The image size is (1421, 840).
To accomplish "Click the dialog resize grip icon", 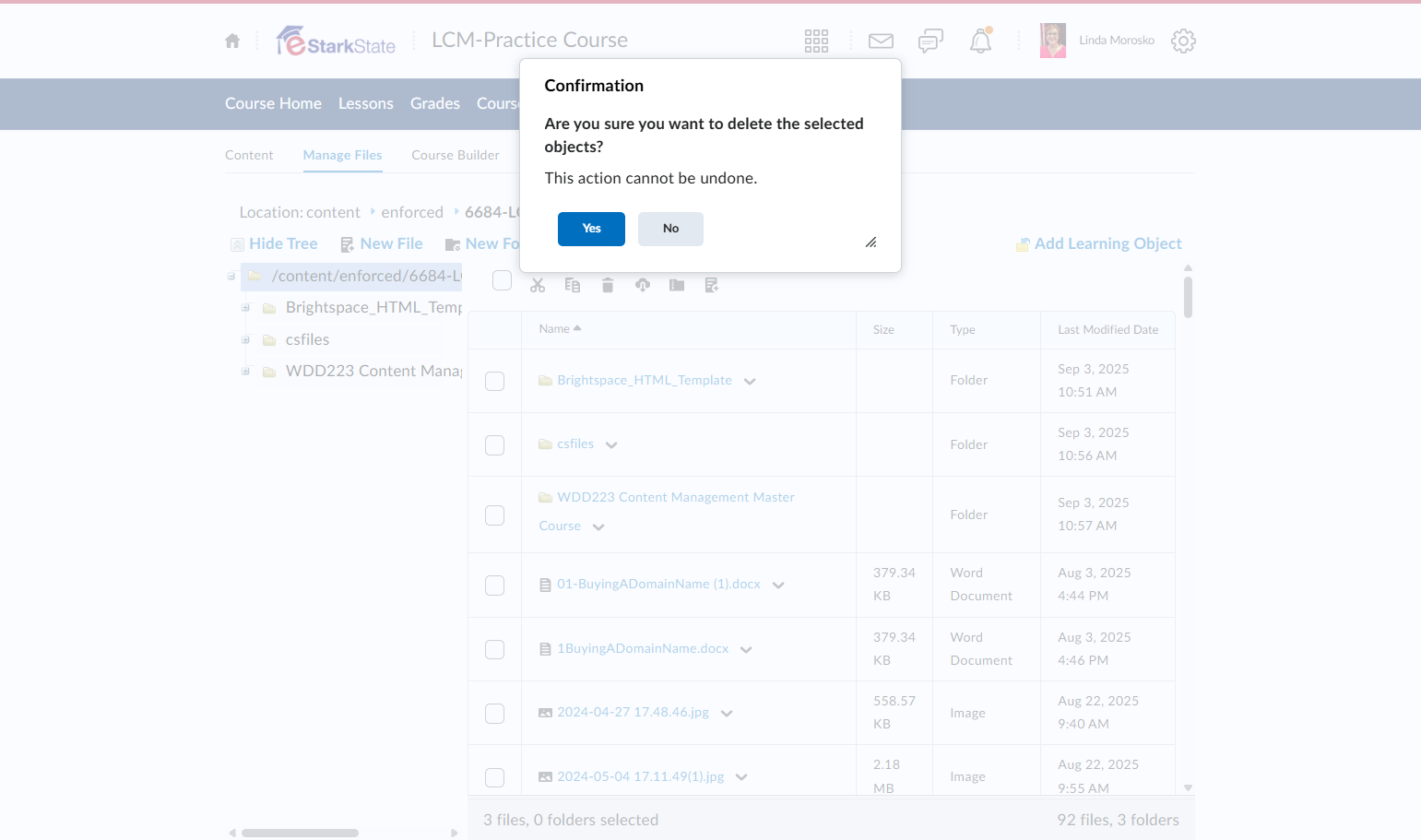I will [870, 243].
